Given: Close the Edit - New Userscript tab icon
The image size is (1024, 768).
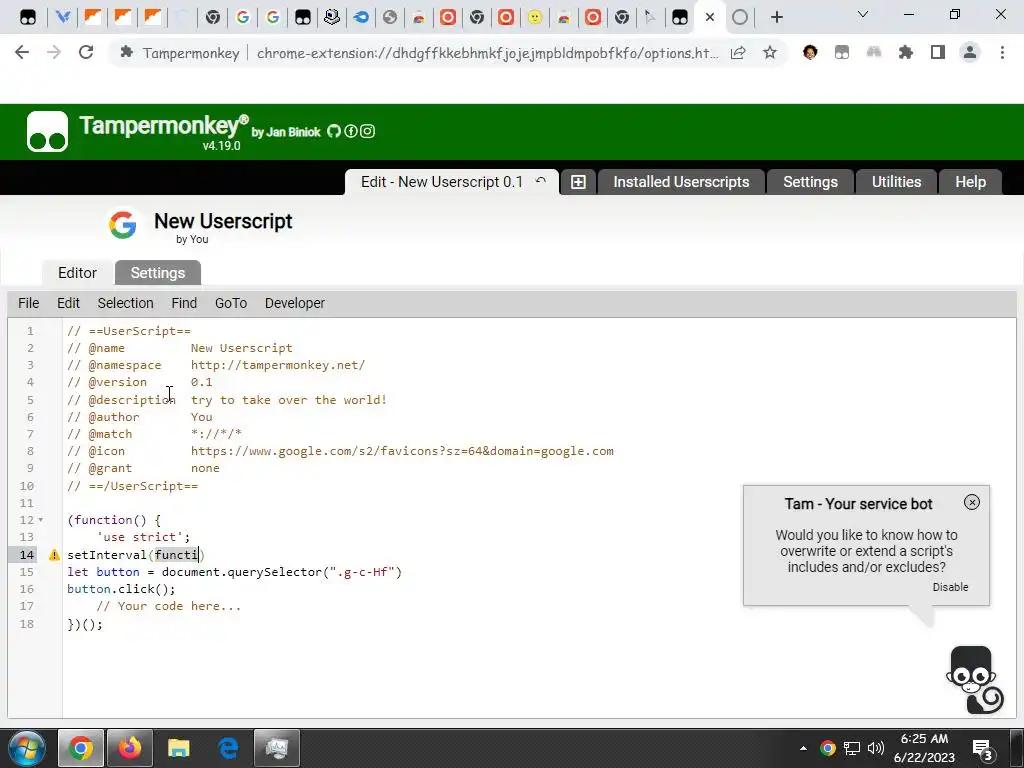Looking at the screenshot, I should pos(541,182).
